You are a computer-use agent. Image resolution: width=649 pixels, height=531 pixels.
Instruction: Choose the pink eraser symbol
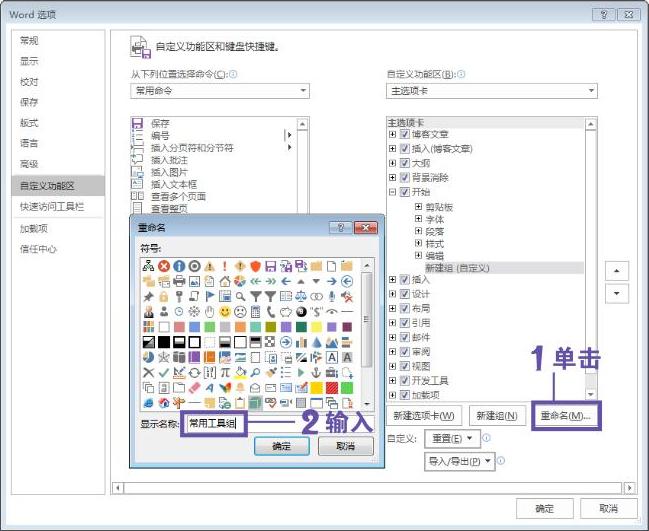pos(195,388)
